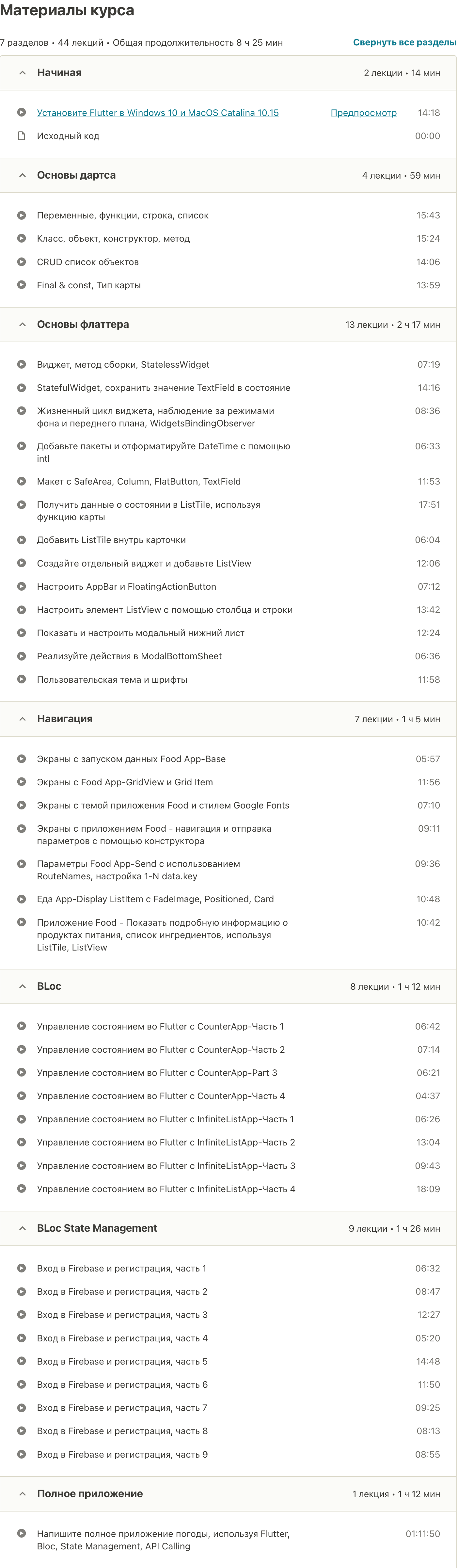457x1568 pixels.
Task: Open the 'Предпросмотр' preview link
Action: pyautogui.click(x=363, y=113)
